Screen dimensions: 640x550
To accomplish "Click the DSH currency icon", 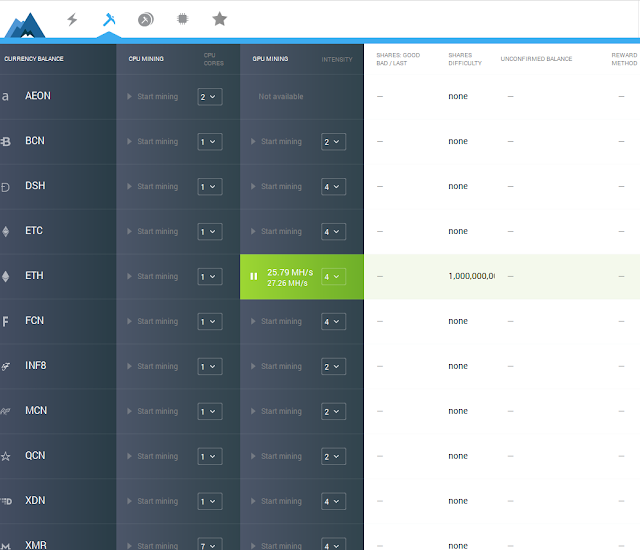I will (5, 187).
